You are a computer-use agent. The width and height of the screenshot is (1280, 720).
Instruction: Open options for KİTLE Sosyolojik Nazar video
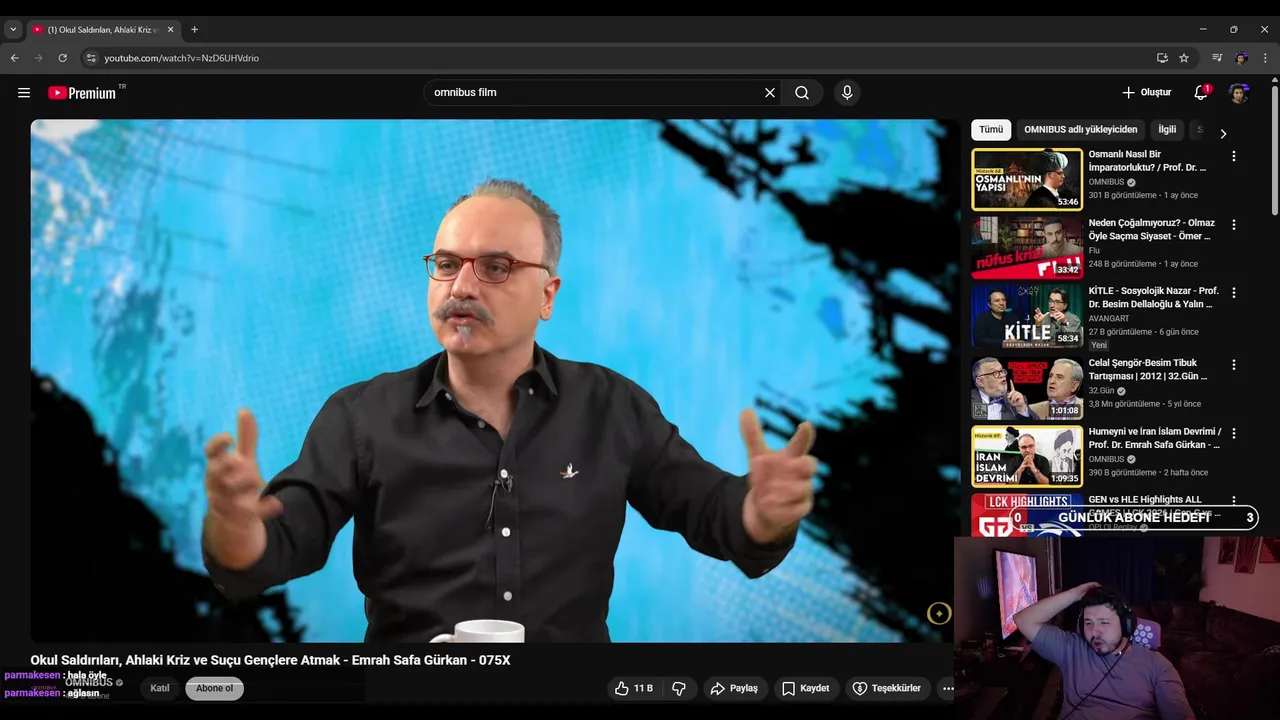tap(1234, 293)
